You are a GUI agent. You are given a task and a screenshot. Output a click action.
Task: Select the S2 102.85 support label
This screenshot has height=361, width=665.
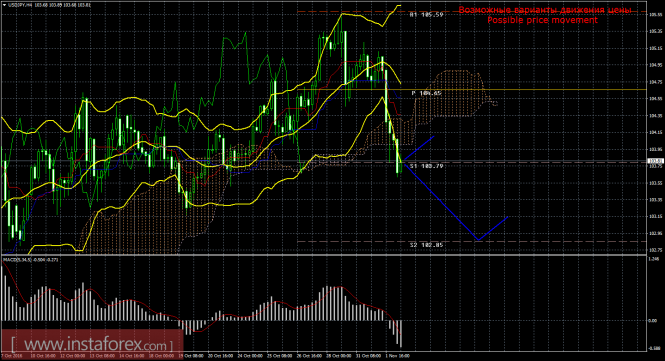coord(426,245)
